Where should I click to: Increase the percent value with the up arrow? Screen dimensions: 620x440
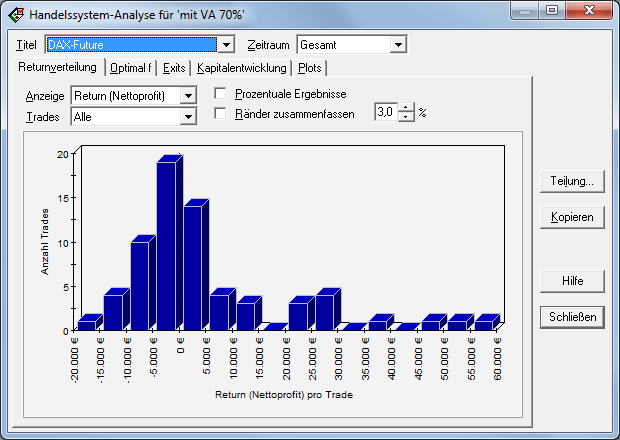tap(405, 107)
